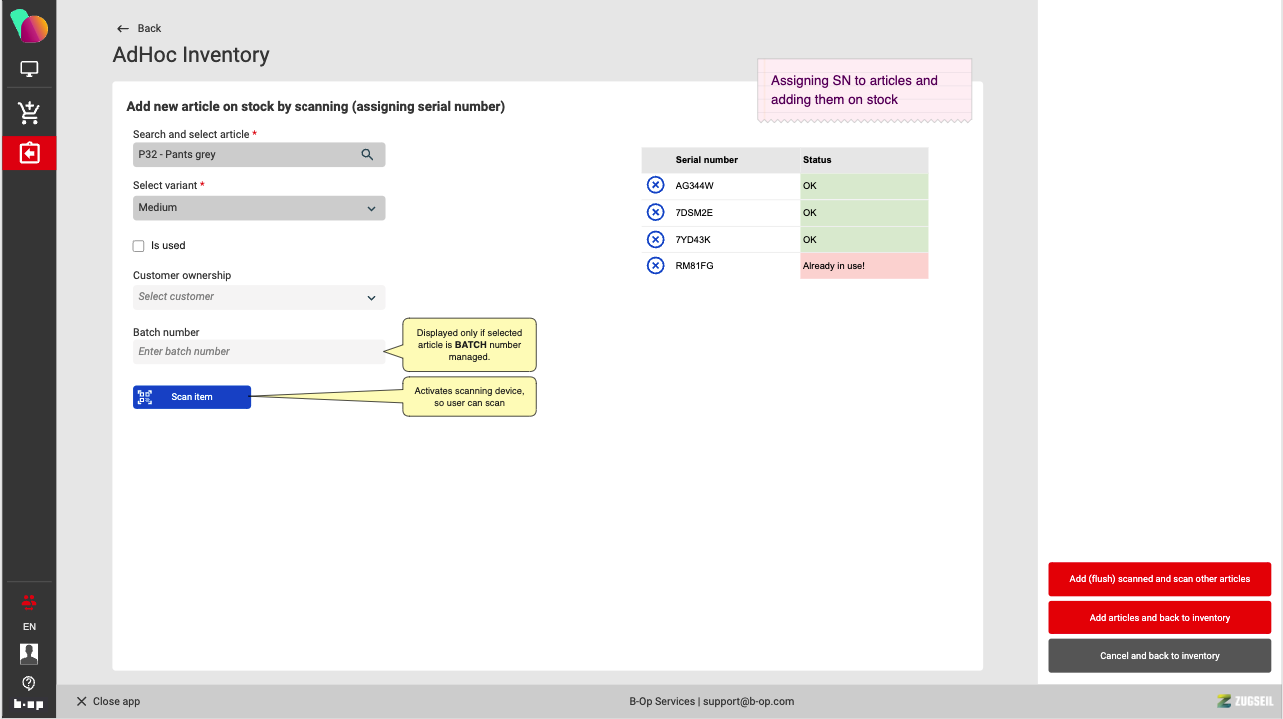Switch language via EN selector
This screenshot has height=719, width=1283.
point(29,627)
